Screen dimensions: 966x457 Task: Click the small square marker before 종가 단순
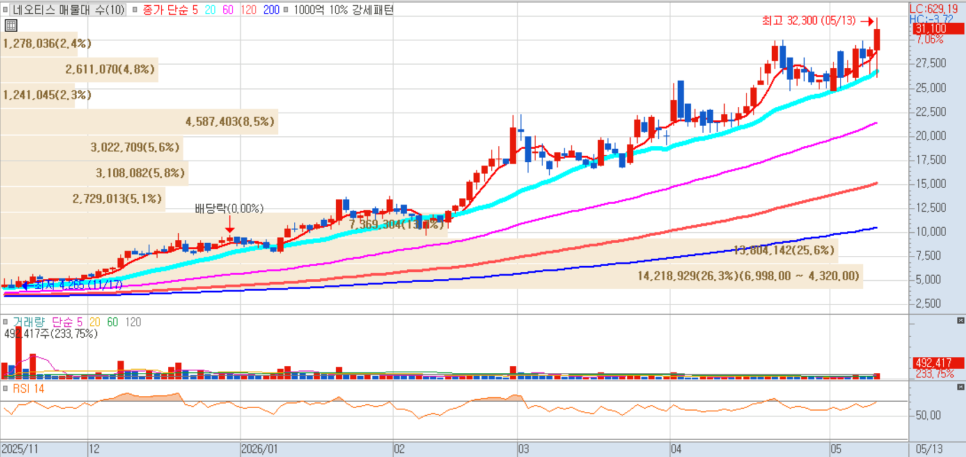pos(137,9)
